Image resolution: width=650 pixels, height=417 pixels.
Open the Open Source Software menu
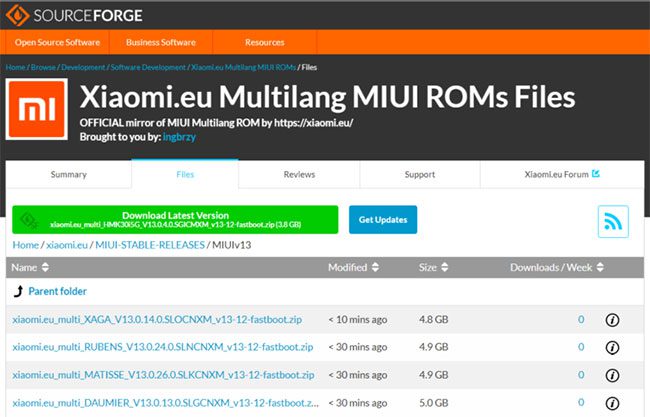57,42
